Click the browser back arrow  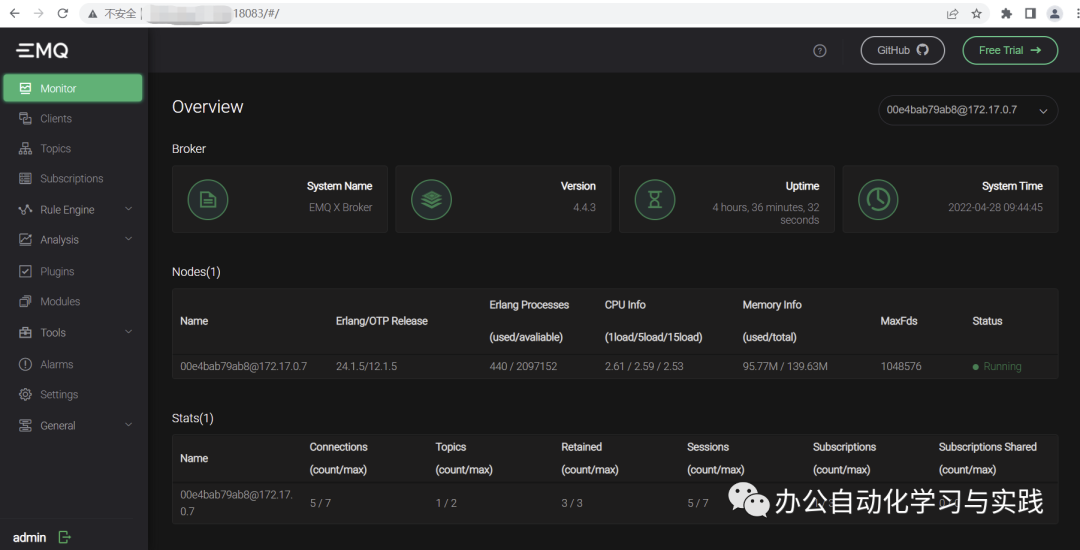(14, 13)
